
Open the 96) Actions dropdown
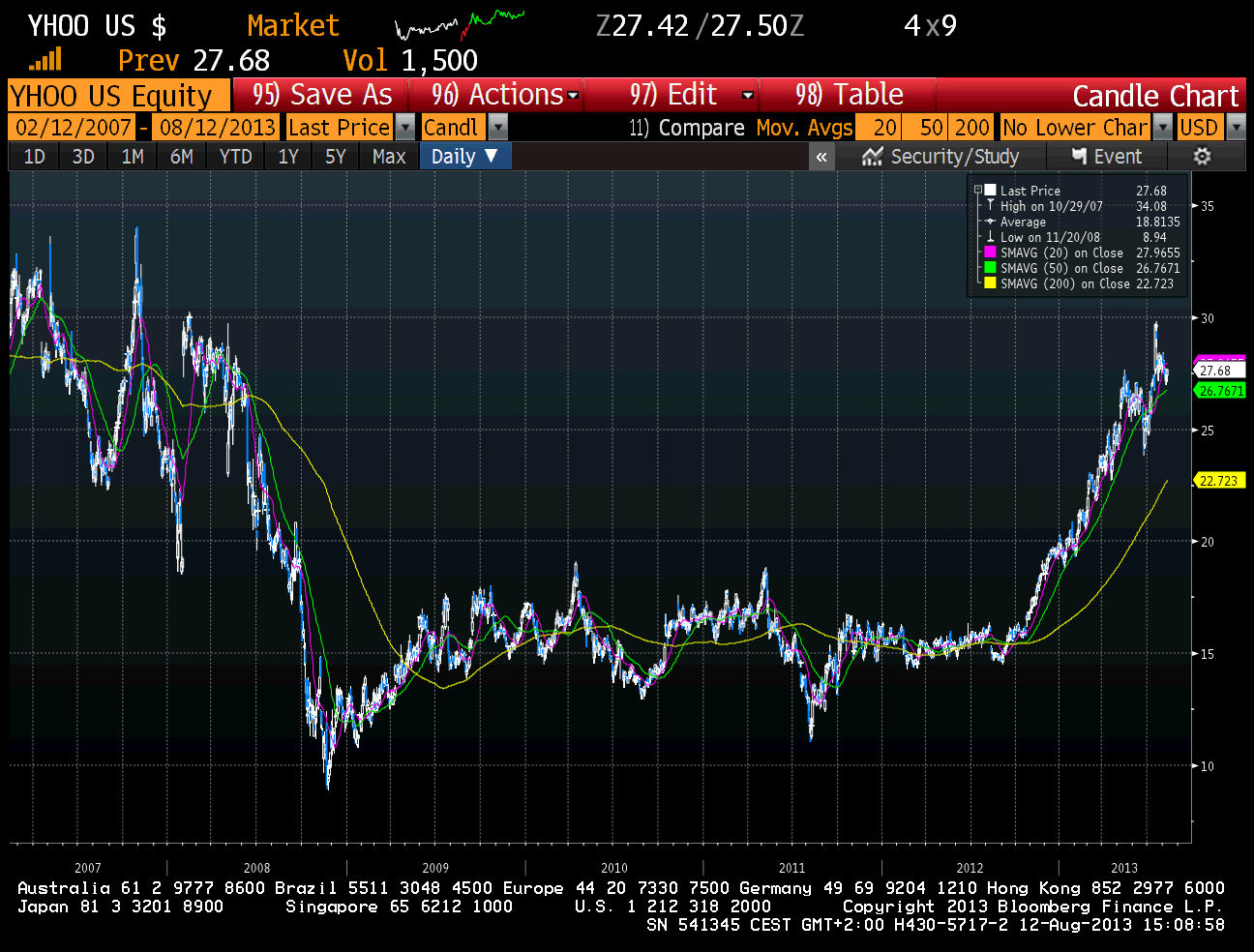point(498,95)
